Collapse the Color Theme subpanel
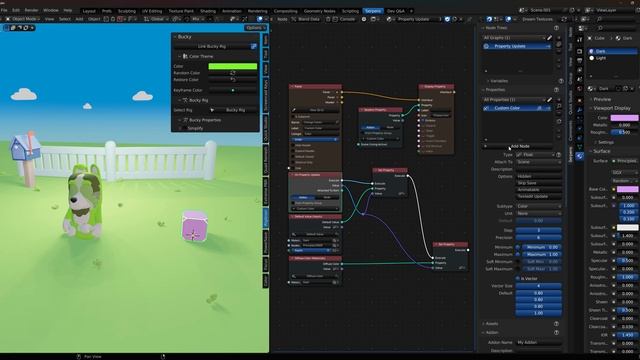640x360 pixels. (x=180, y=56)
